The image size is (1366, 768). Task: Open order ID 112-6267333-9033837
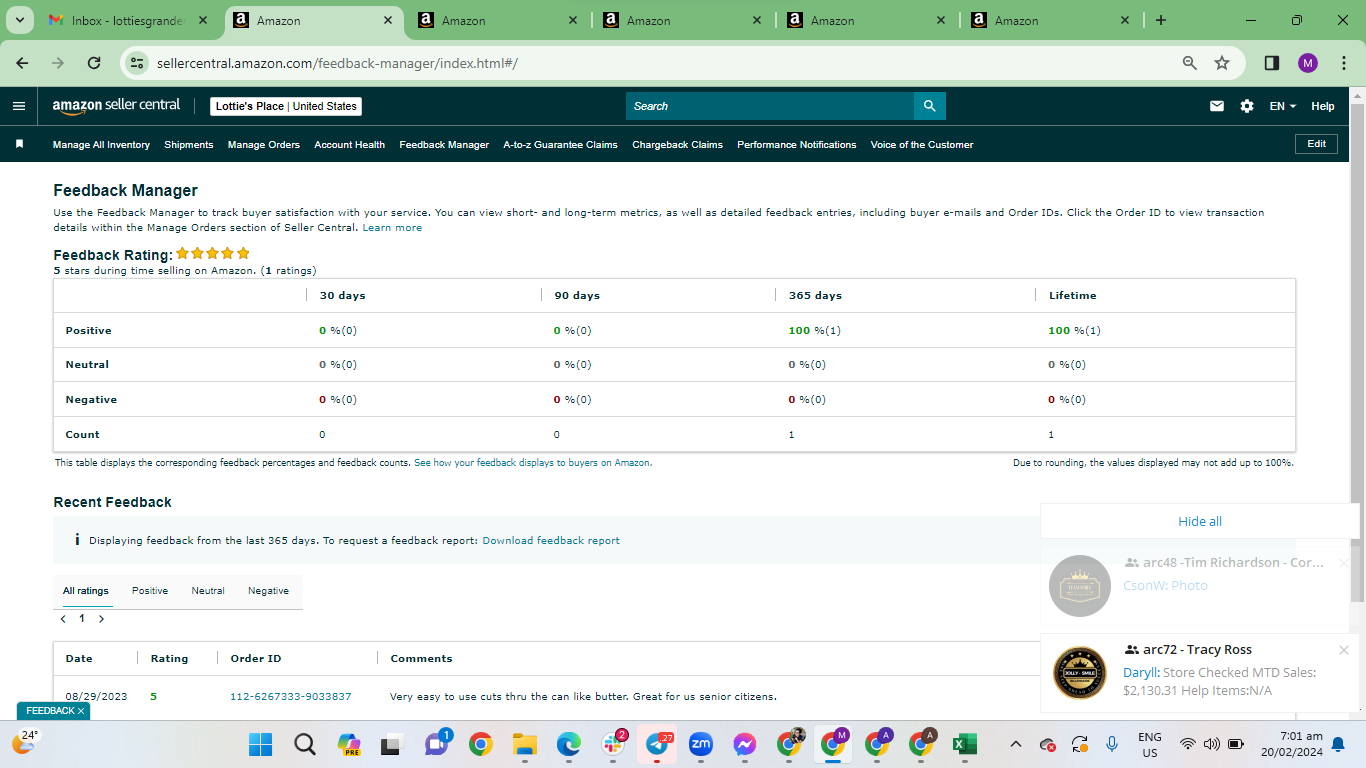[x=291, y=697]
